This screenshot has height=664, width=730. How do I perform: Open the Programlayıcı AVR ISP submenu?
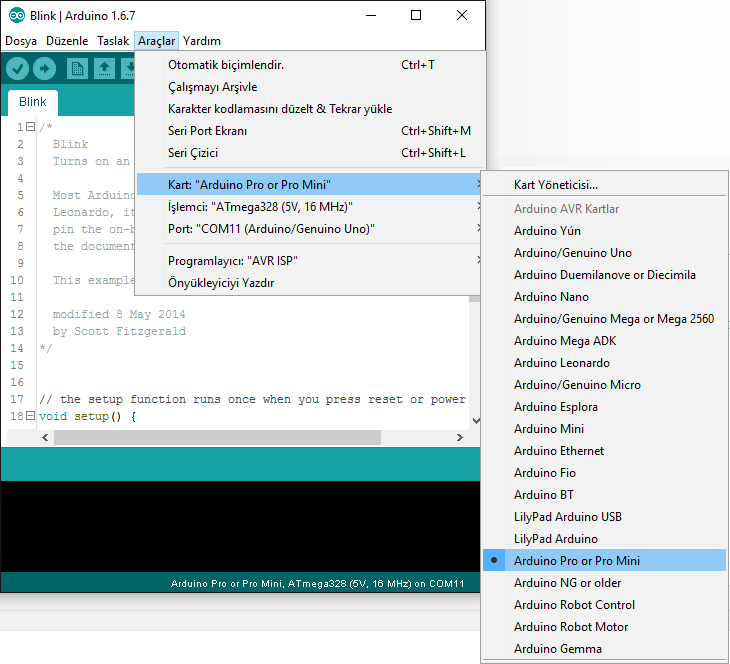click(309, 260)
